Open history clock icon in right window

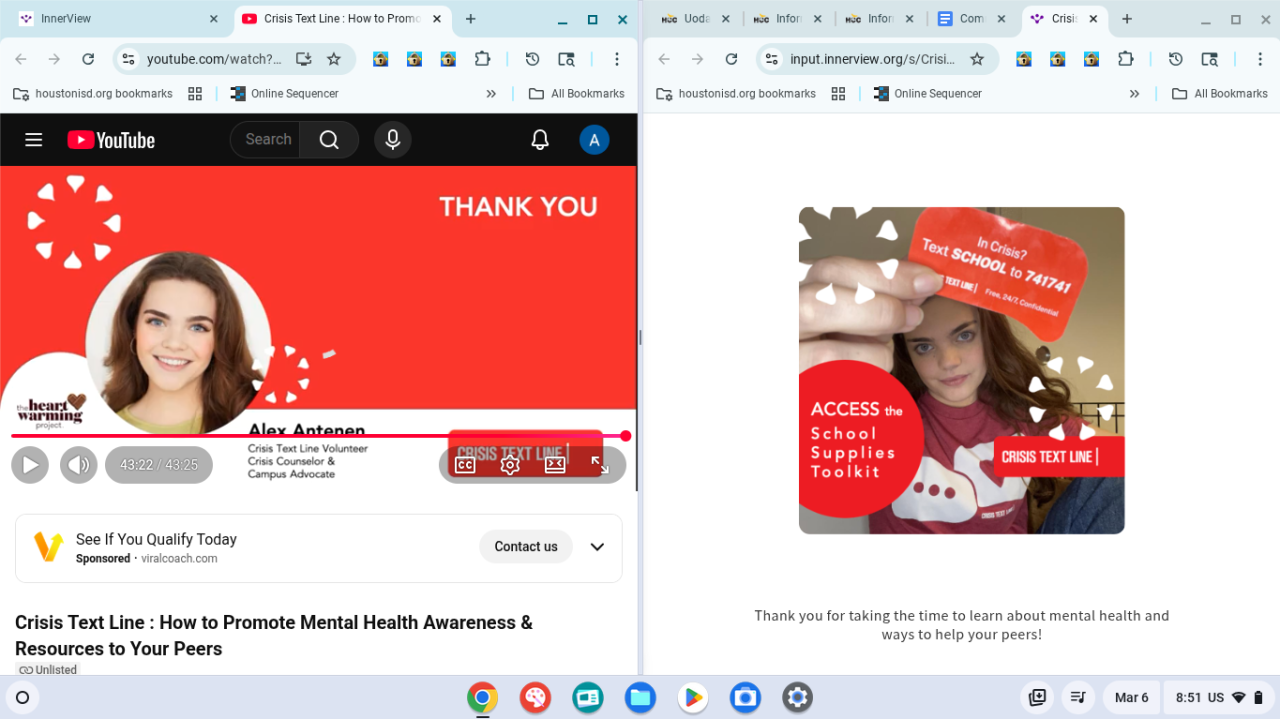click(x=1176, y=59)
